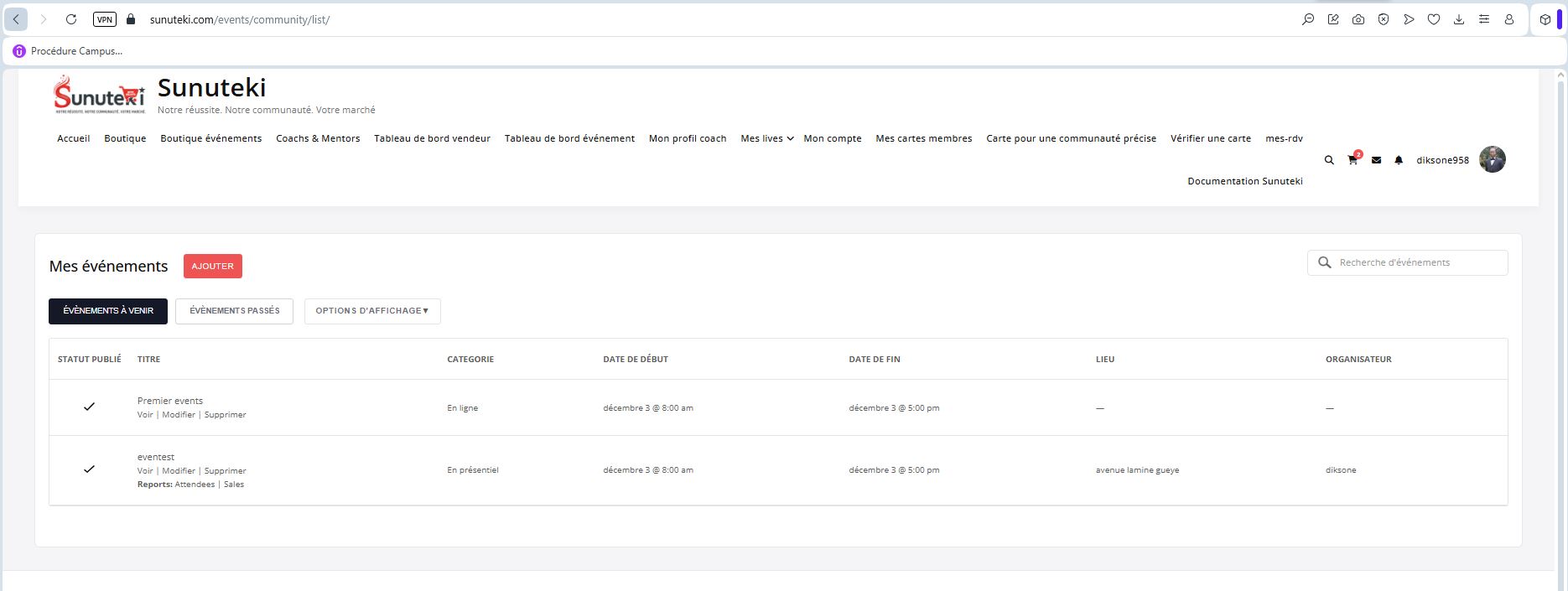Expand the Options d'affichage dropdown
1568x591 pixels.
[x=372, y=311]
